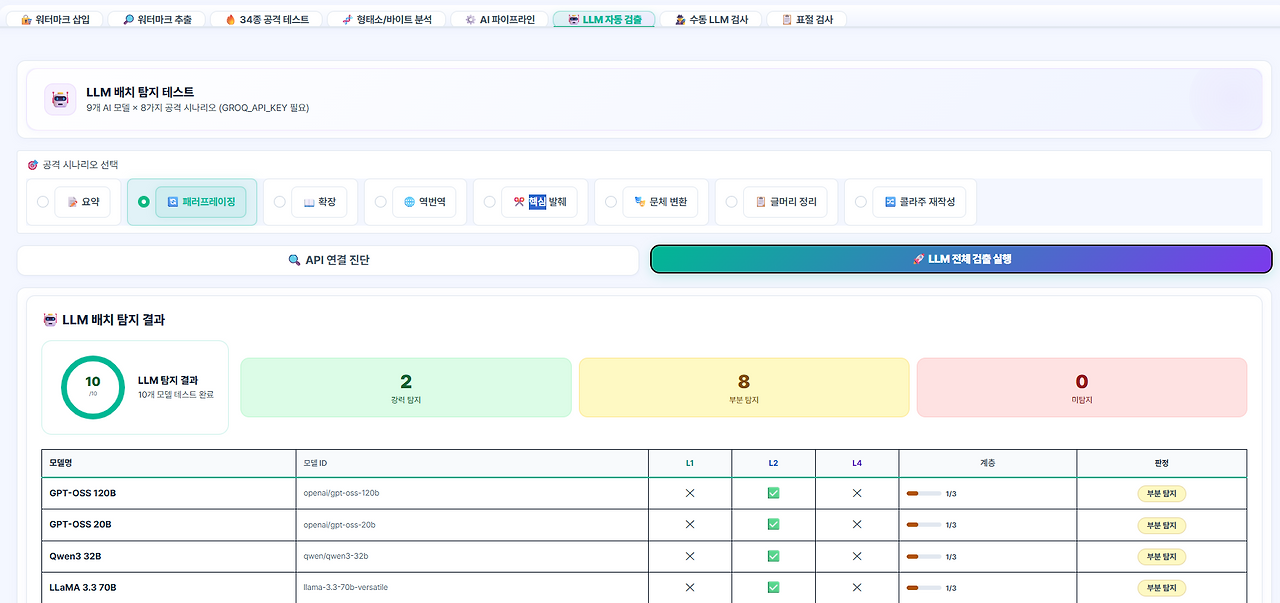
Task: Click the LLM 자동 검출 tab
Action: coord(604,19)
